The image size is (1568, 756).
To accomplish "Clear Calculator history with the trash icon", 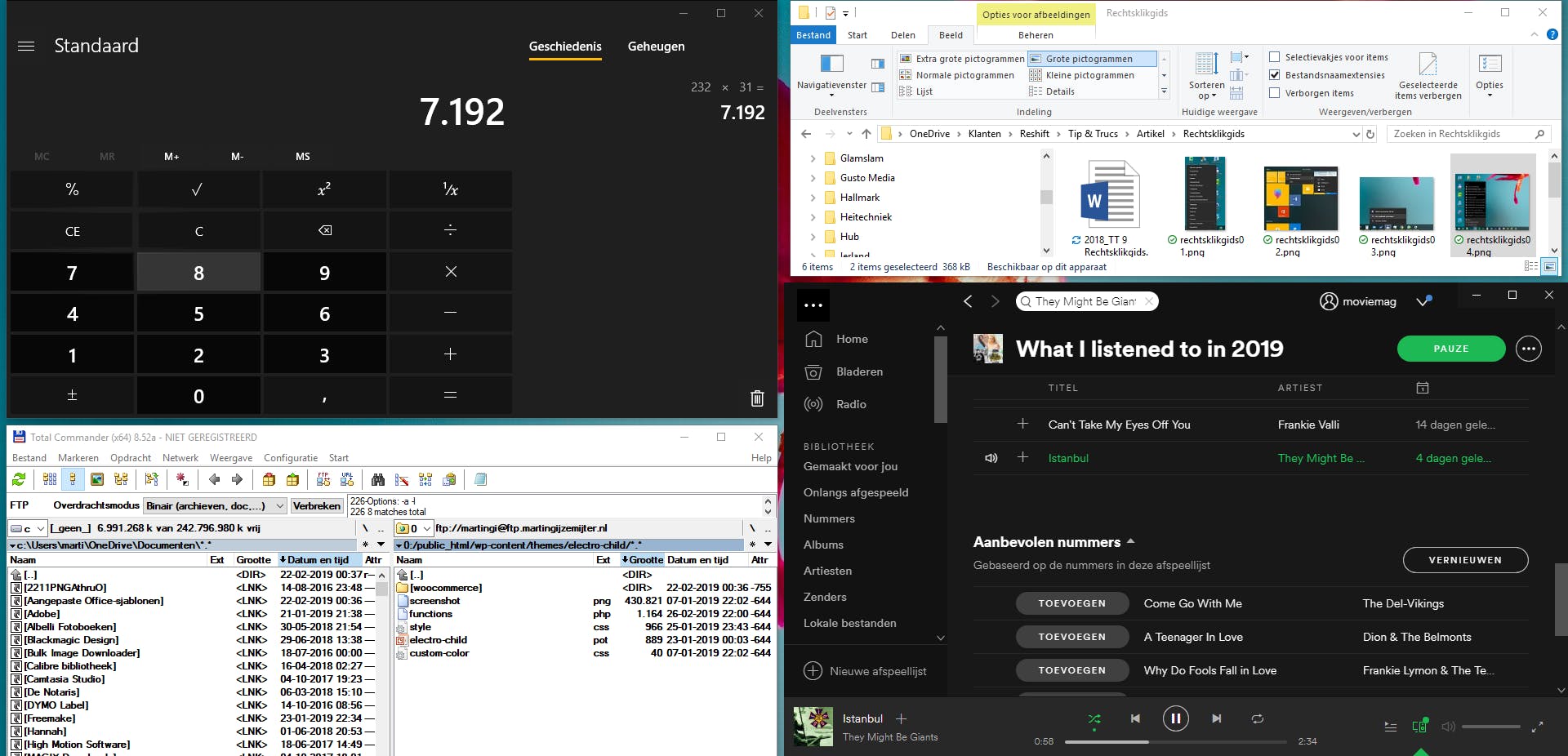I will click(x=756, y=398).
